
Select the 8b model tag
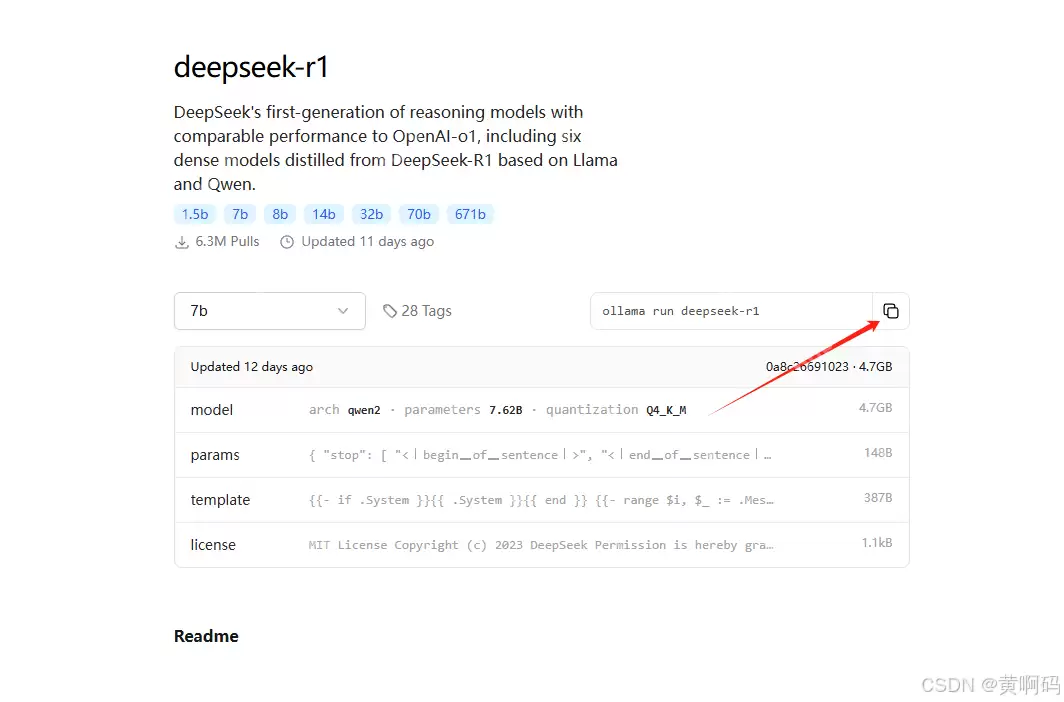coord(280,213)
